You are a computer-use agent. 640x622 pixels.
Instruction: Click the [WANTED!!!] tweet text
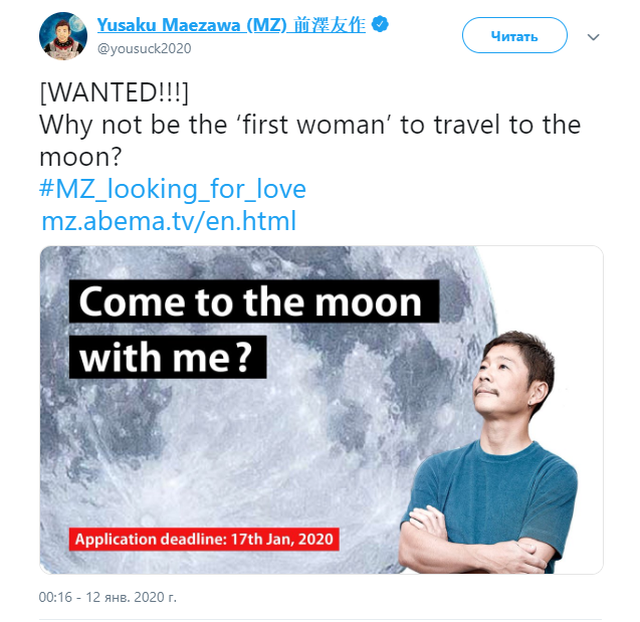[114, 93]
